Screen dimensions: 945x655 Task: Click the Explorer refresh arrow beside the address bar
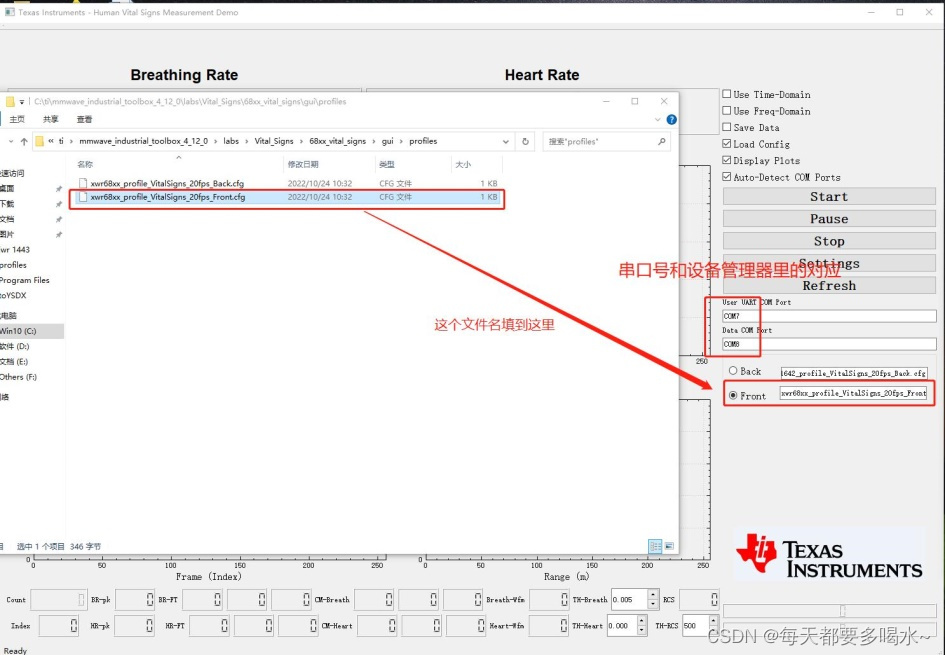(x=525, y=142)
